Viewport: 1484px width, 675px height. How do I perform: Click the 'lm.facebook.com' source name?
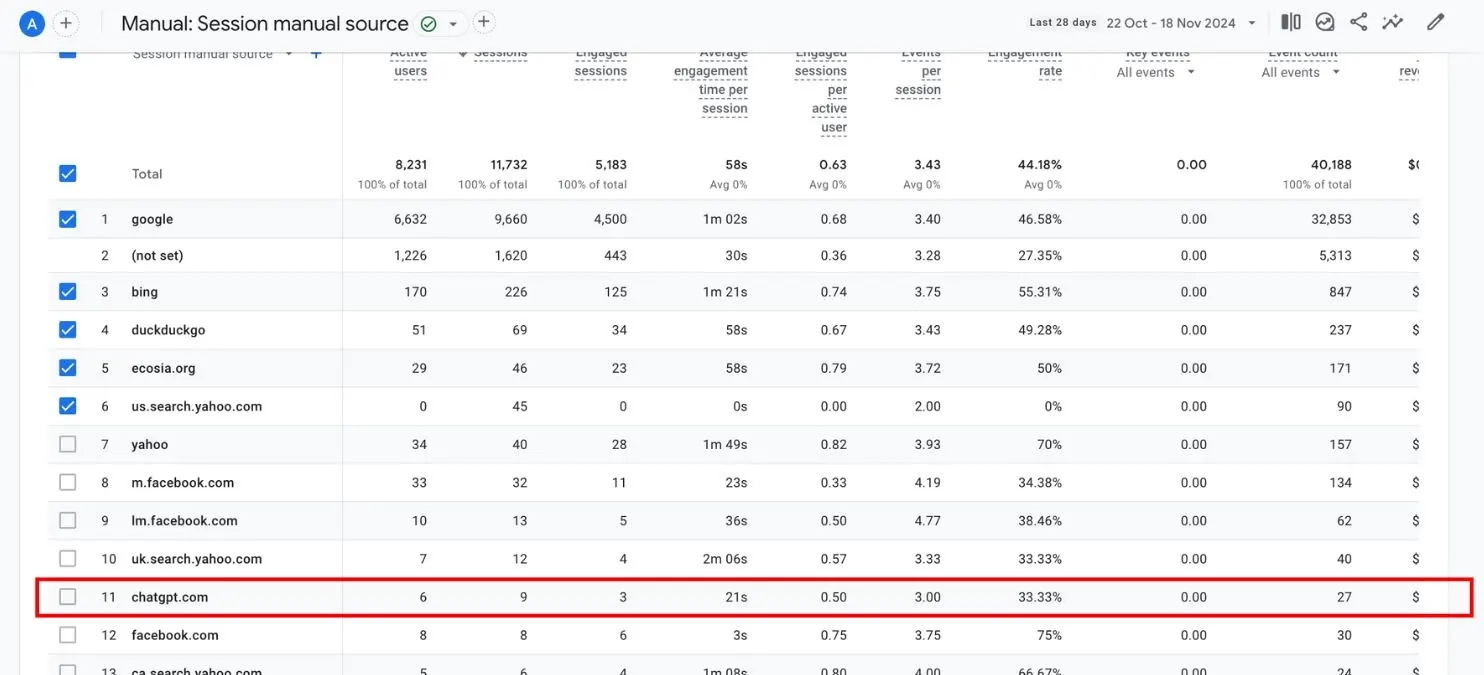(184, 520)
